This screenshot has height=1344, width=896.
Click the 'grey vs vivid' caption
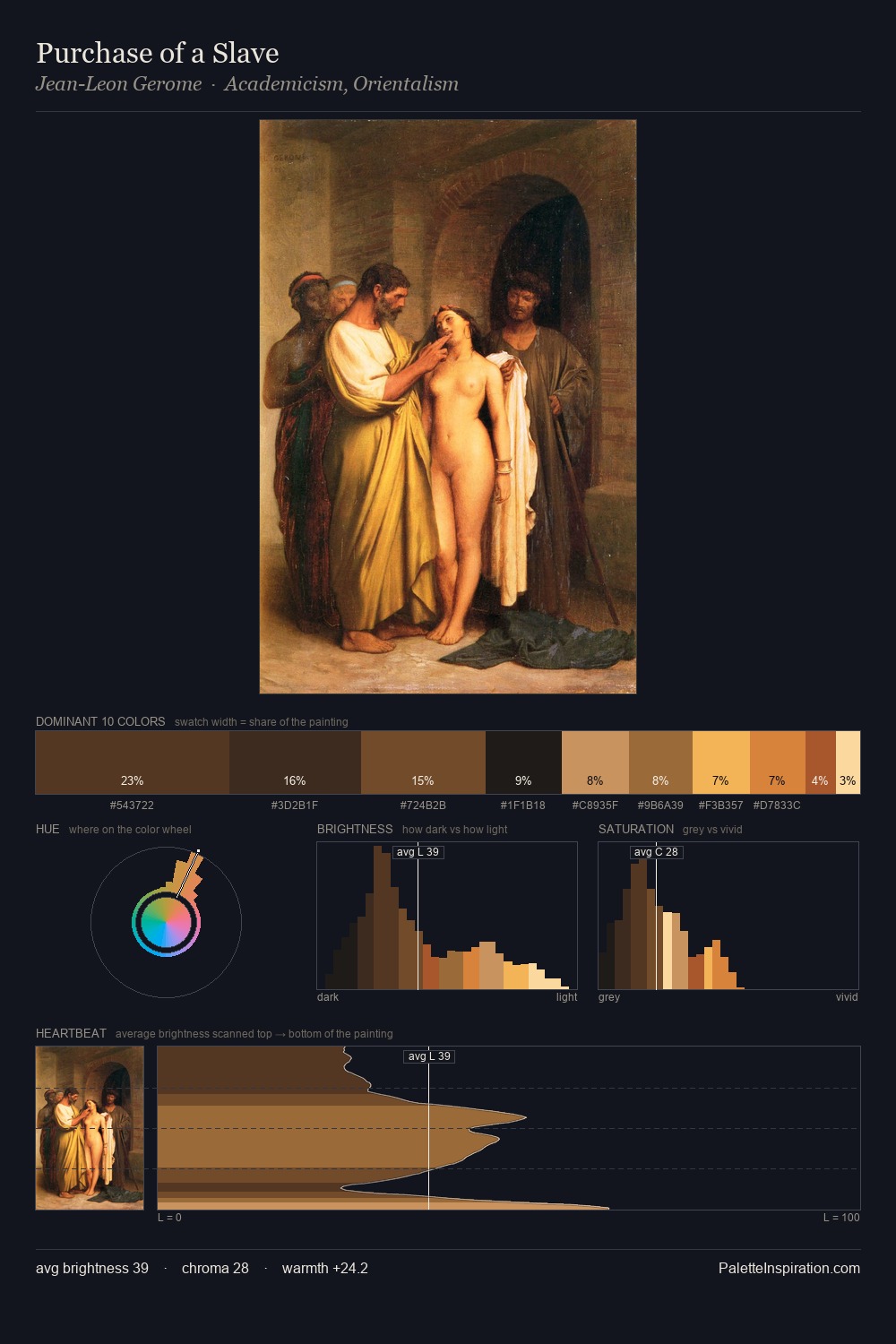point(712,830)
